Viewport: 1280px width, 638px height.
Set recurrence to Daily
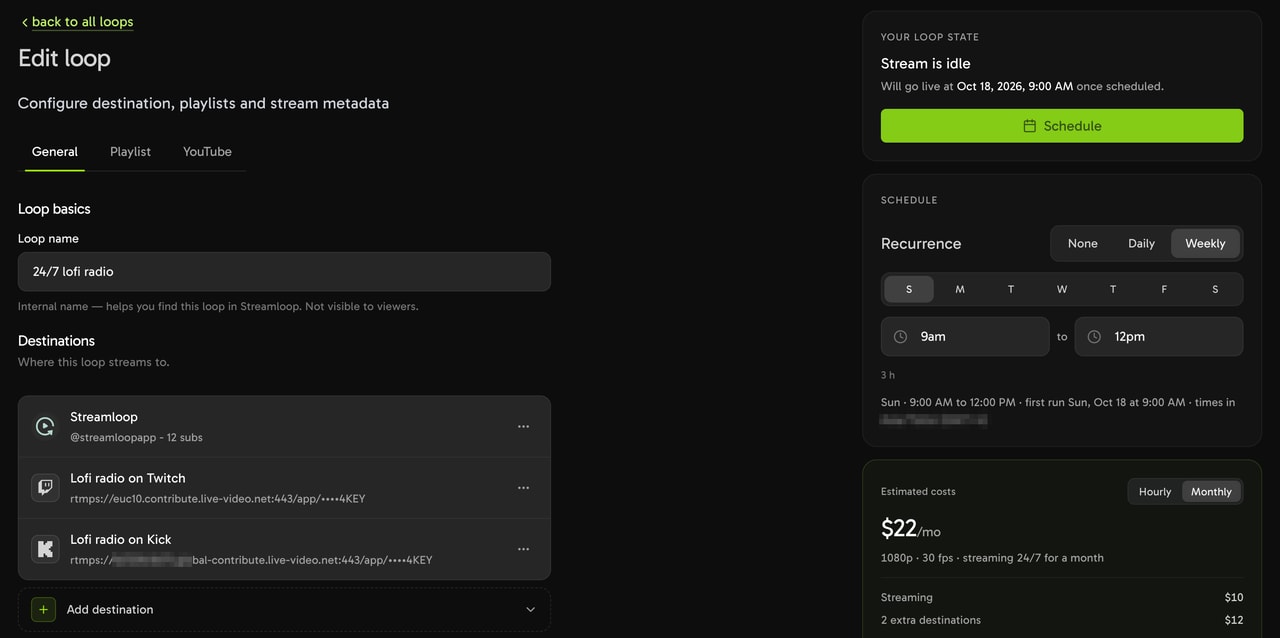(1141, 243)
